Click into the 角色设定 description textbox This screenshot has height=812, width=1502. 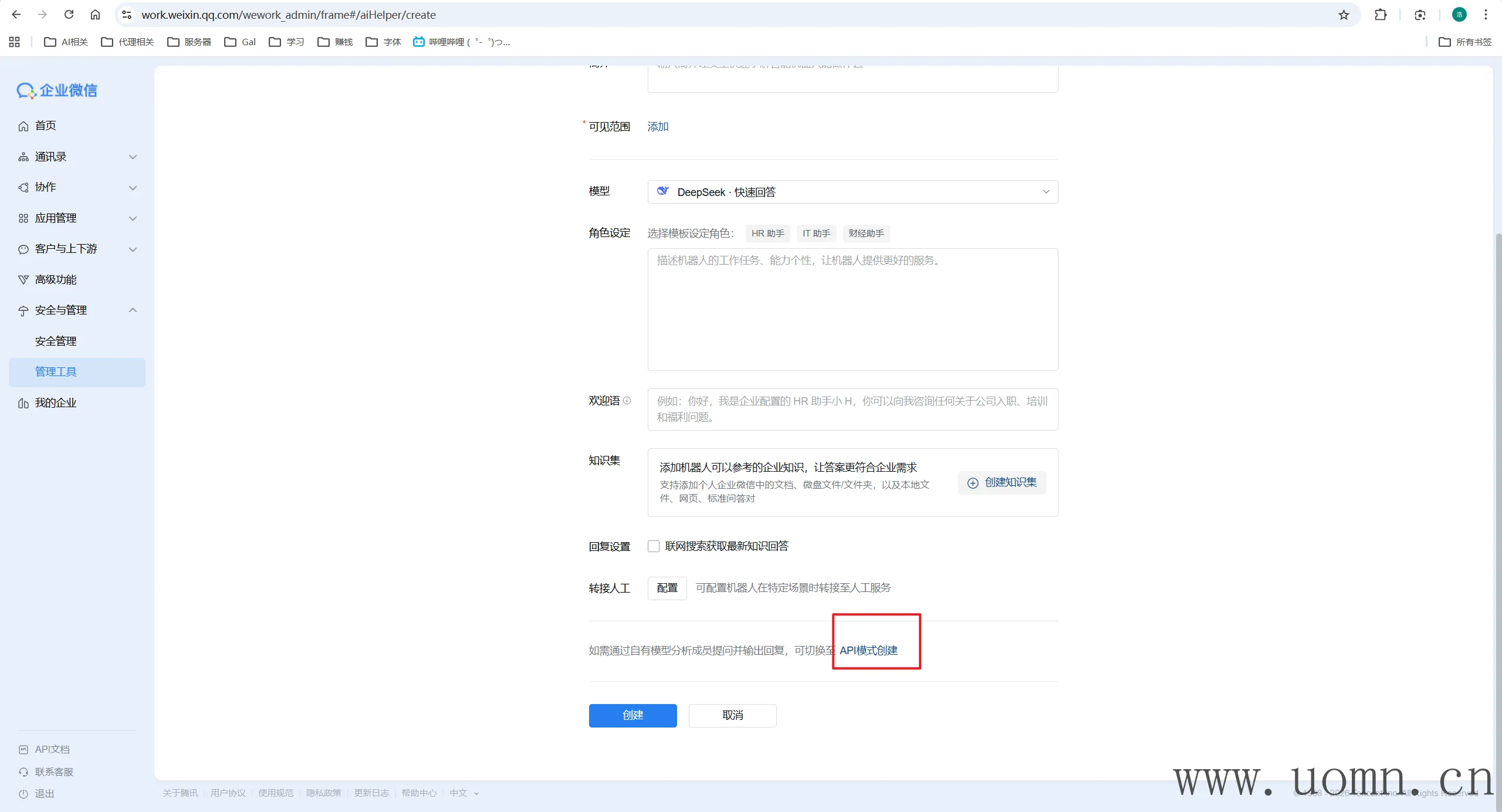coord(852,309)
